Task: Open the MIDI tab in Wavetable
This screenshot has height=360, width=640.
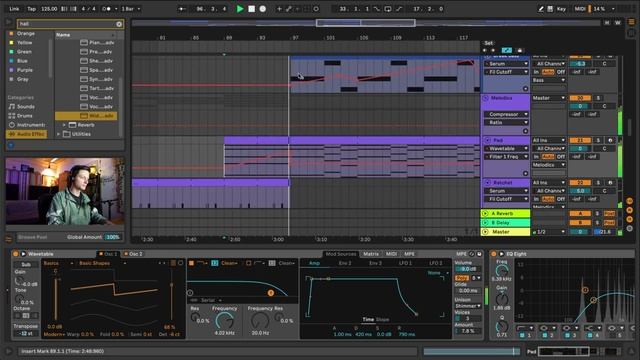Action: tap(391, 254)
